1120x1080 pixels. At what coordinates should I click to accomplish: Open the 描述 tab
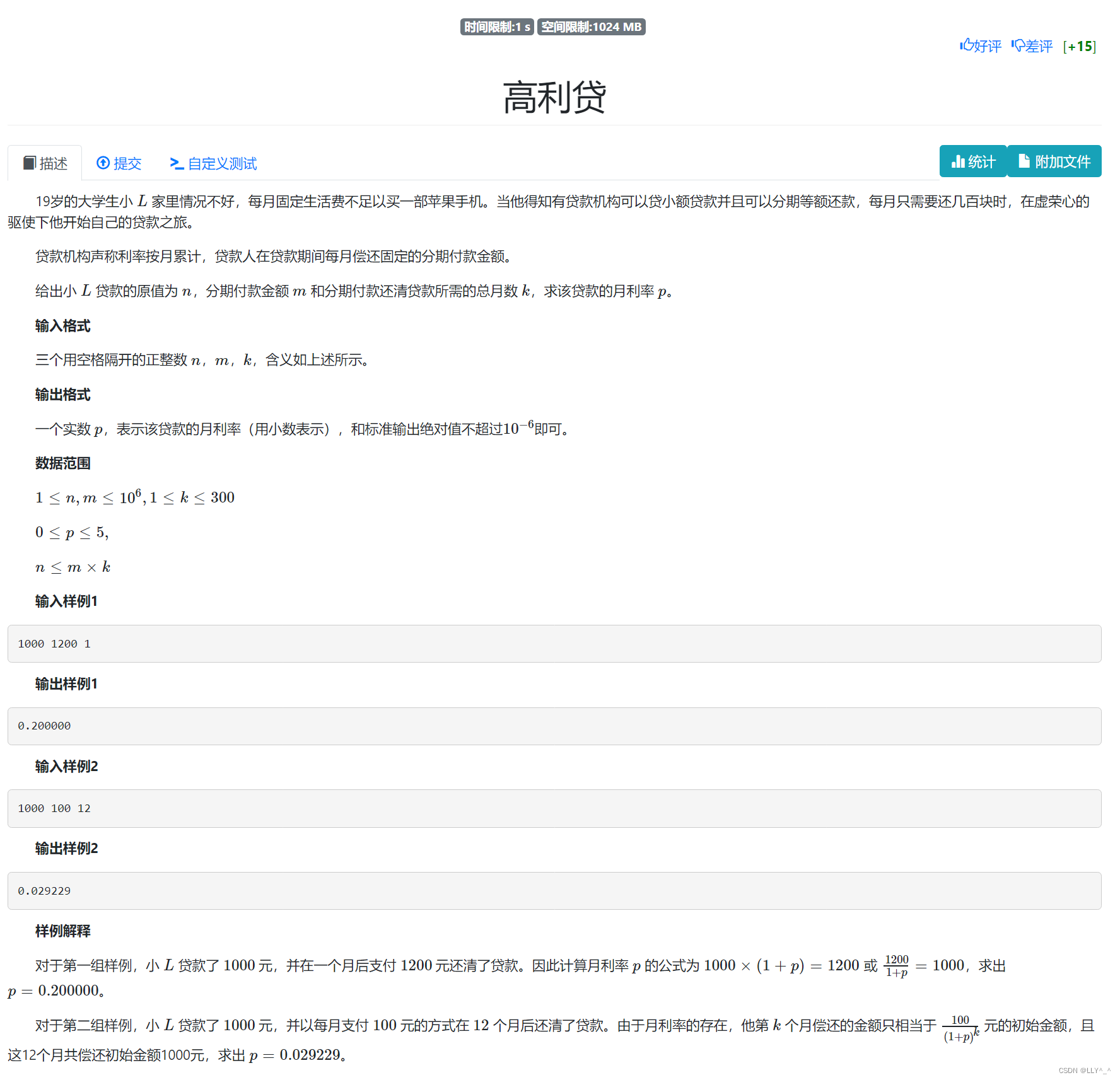click(45, 163)
